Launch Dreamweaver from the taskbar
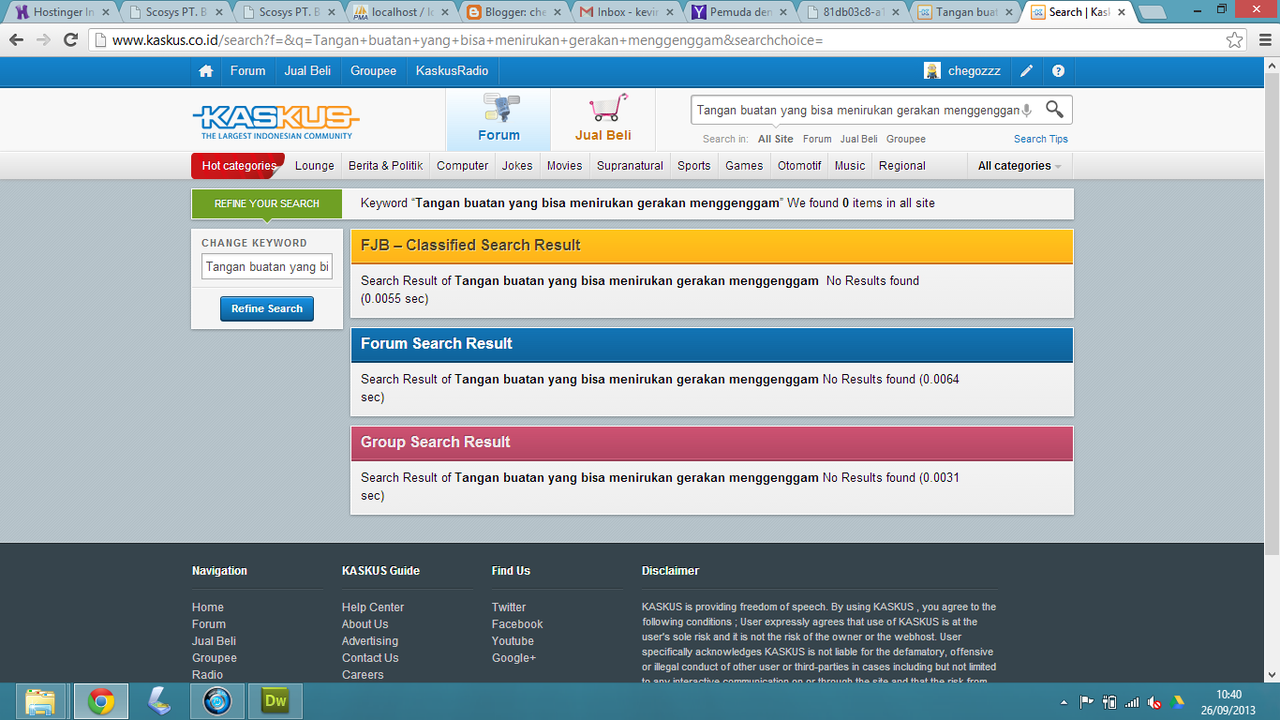 (275, 701)
